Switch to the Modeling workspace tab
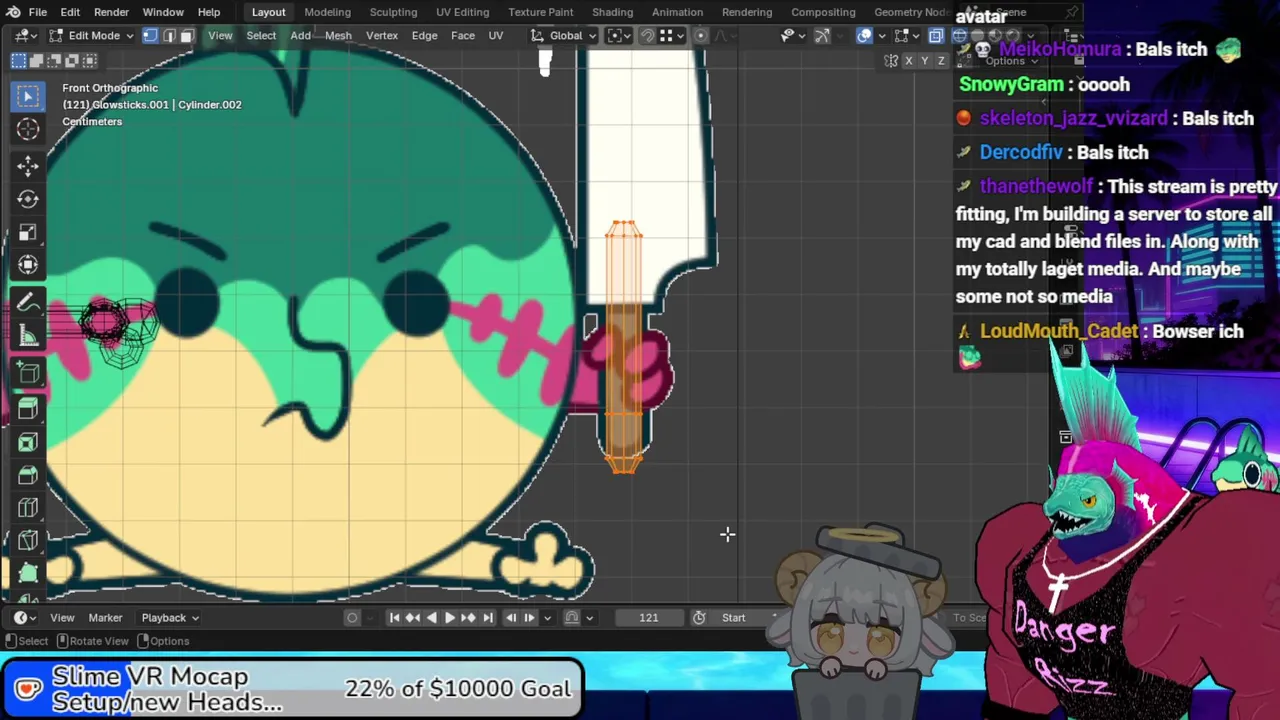This screenshot has height=720, width=1280. 327,12
